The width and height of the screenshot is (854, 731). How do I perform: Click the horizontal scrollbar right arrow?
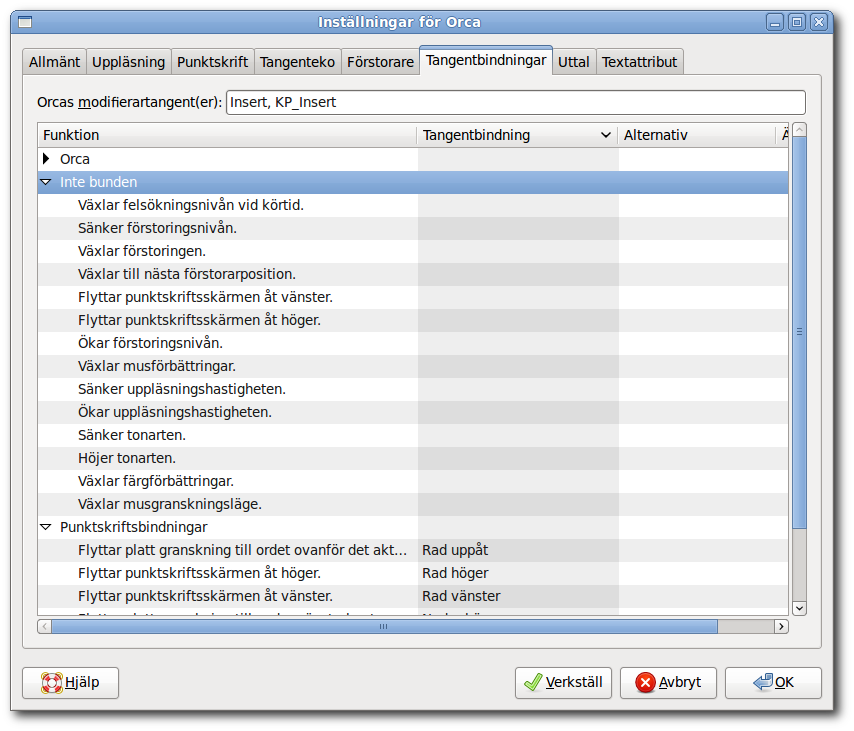[782, 626]
